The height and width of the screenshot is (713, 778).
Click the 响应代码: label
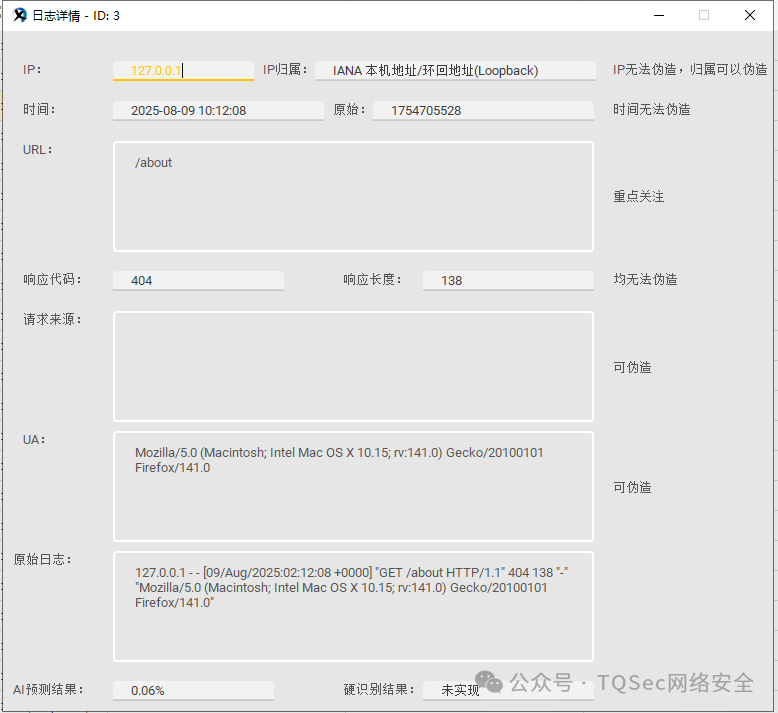click(52, 279)
